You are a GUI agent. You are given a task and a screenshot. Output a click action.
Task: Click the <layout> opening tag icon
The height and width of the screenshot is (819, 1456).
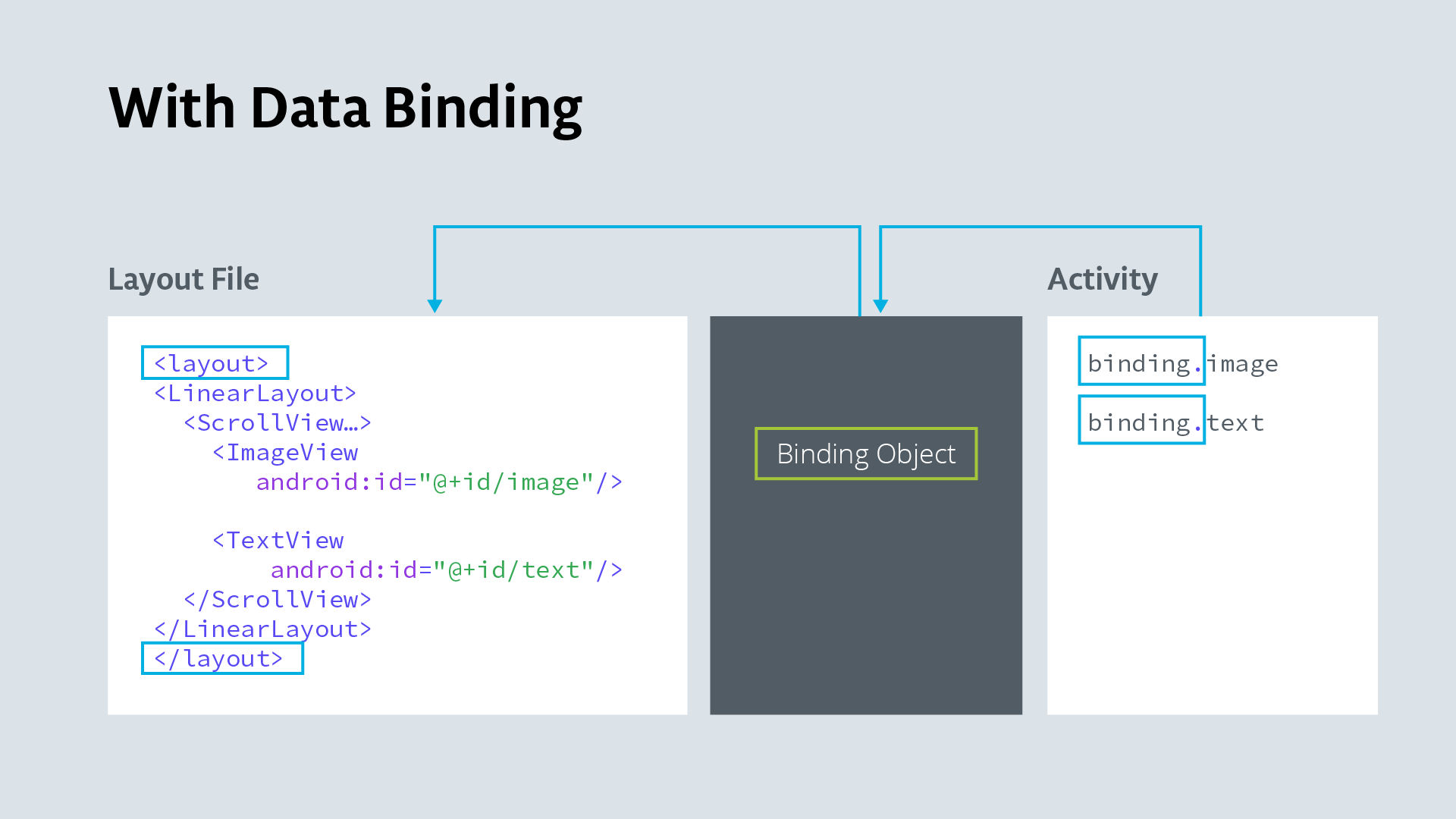click(213, 362)
